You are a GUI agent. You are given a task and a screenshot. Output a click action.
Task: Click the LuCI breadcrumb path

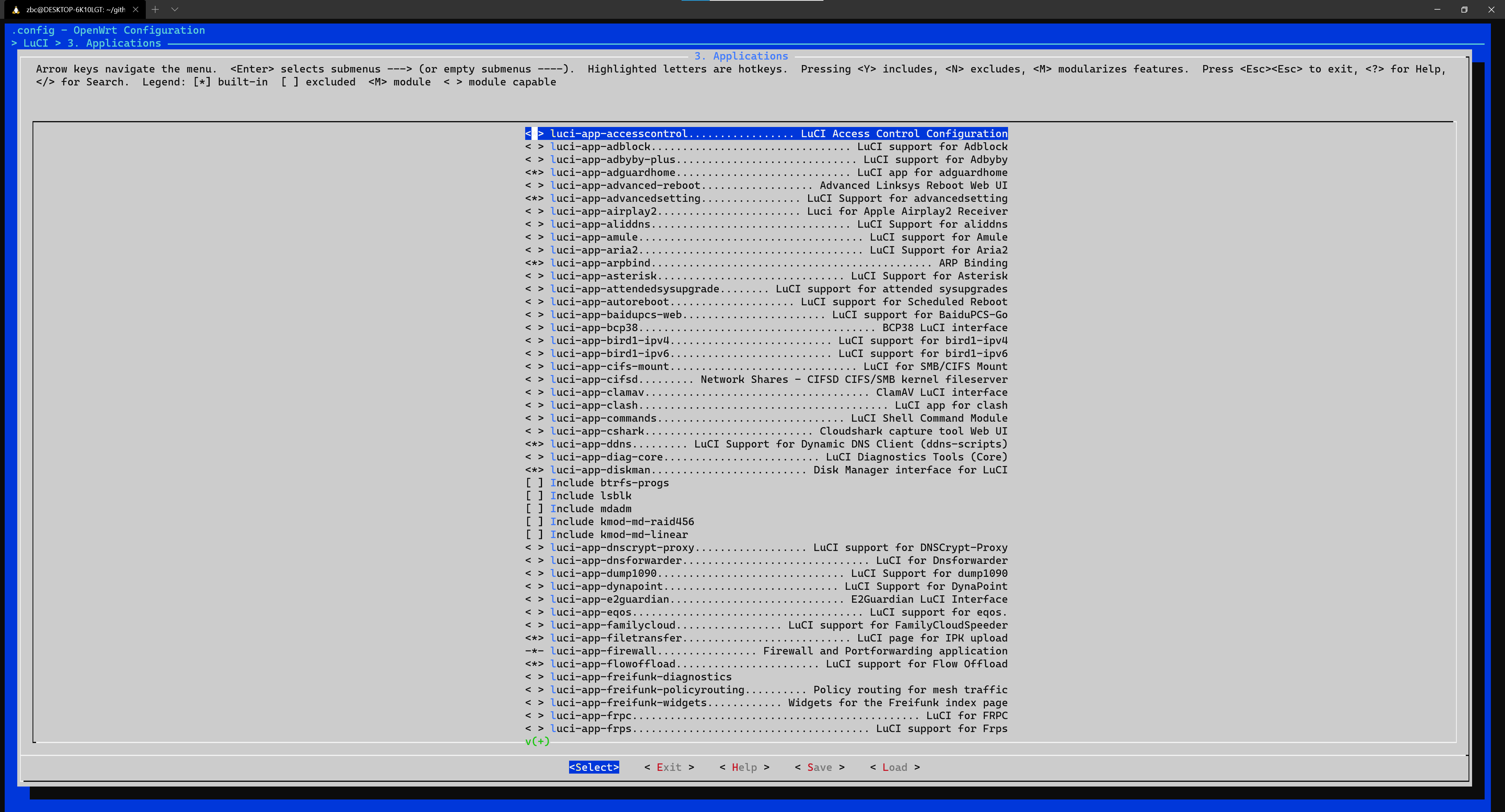pos(36,43)
